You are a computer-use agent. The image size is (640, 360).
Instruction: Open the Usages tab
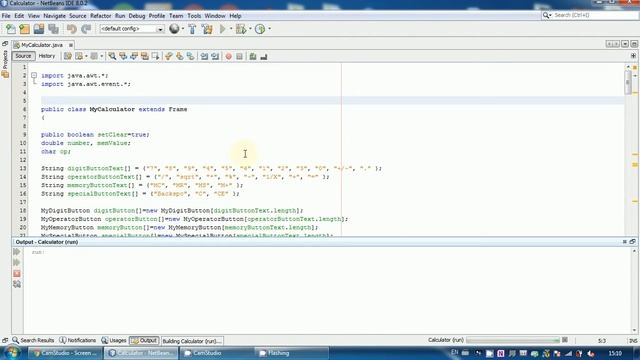[x=114, y=340]
